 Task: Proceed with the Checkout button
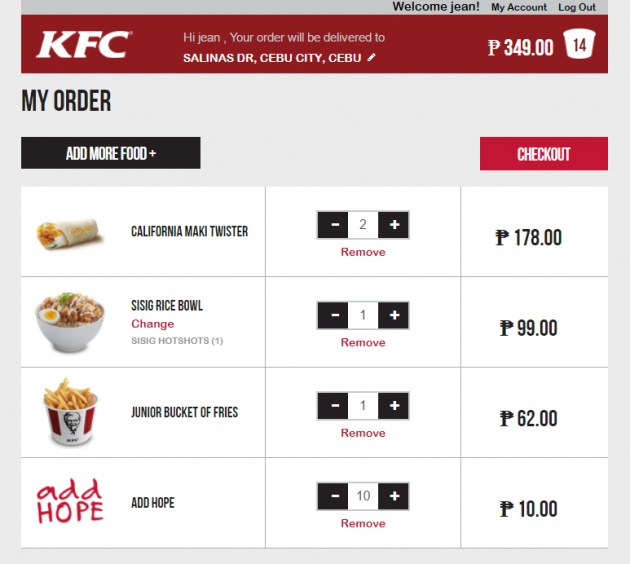[x=544, y=154]
